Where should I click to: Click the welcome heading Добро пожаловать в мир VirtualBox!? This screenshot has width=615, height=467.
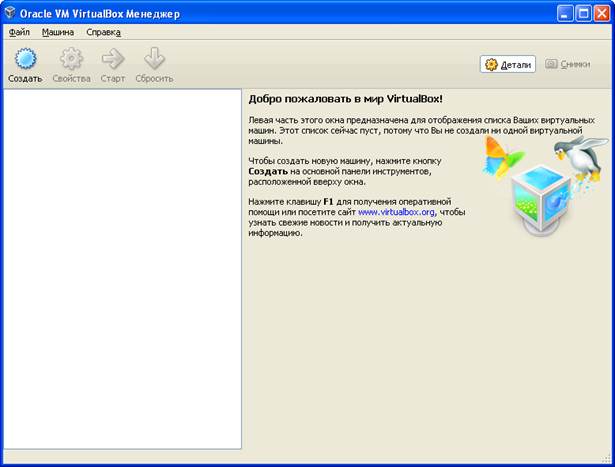[346, 99]
